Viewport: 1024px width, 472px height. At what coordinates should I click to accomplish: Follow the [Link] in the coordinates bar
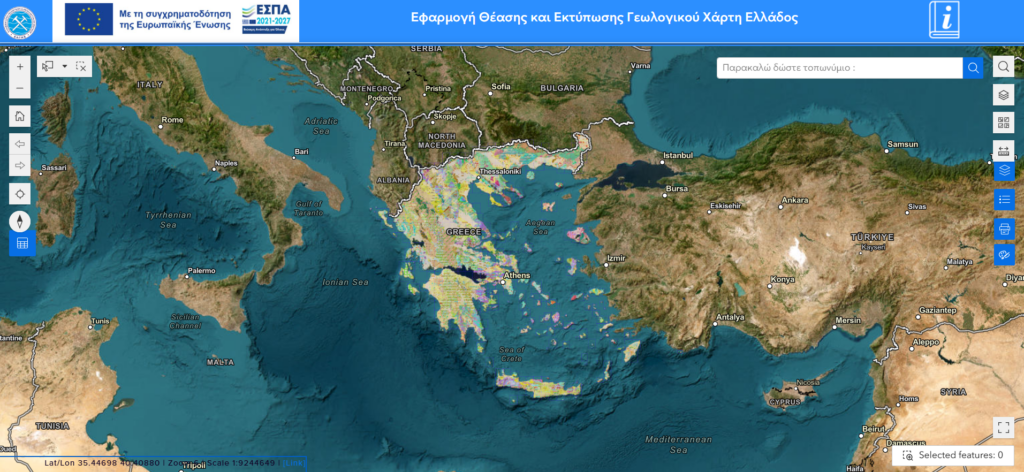(293, 463)
